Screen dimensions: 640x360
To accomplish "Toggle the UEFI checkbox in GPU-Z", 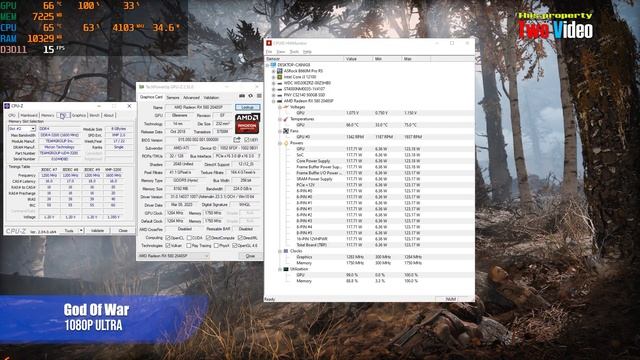I will tap(247, 140).
